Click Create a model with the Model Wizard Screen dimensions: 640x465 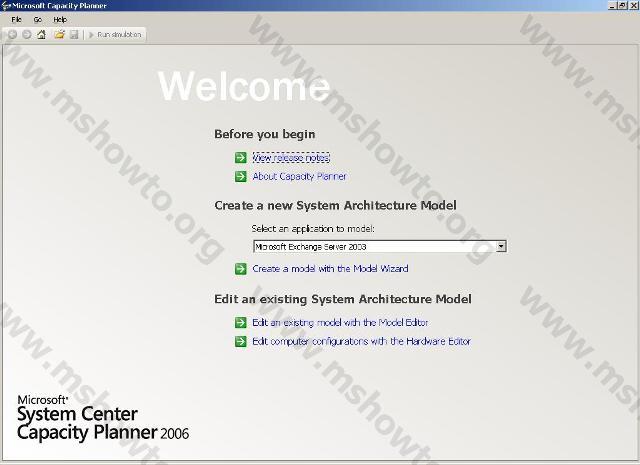(x=330, y=269)
